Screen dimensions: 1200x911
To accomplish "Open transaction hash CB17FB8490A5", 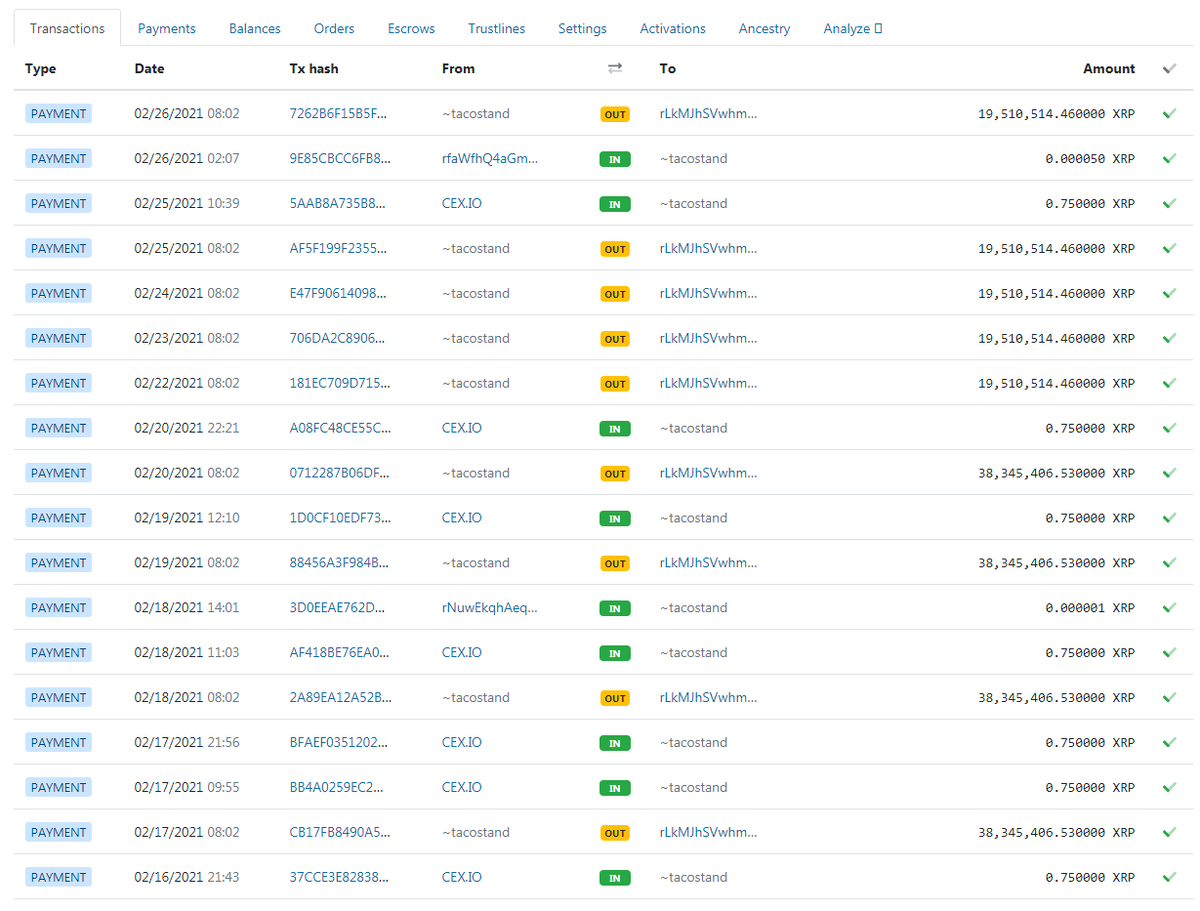I will (340, 833).
